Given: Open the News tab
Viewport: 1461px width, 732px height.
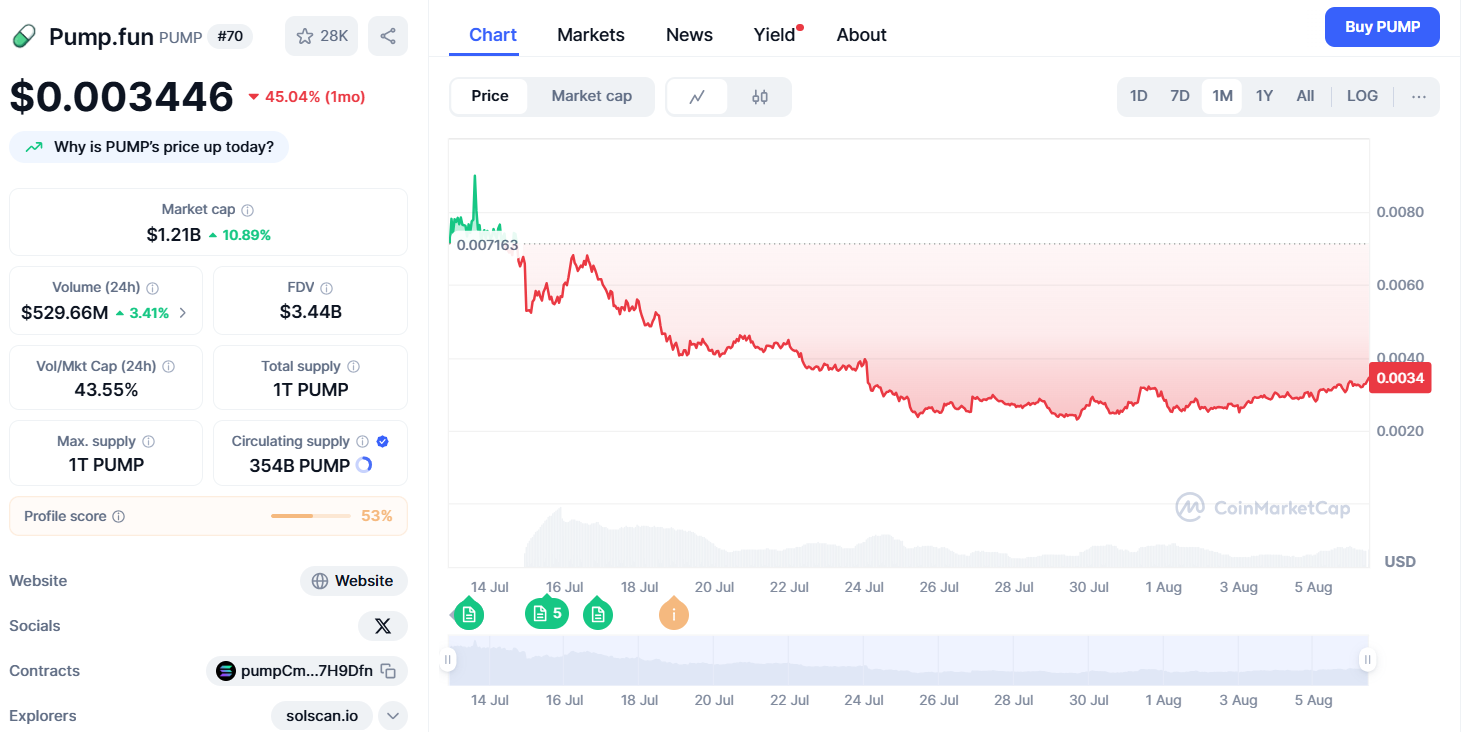Looking at the screenshot, I should click(689, 35).
